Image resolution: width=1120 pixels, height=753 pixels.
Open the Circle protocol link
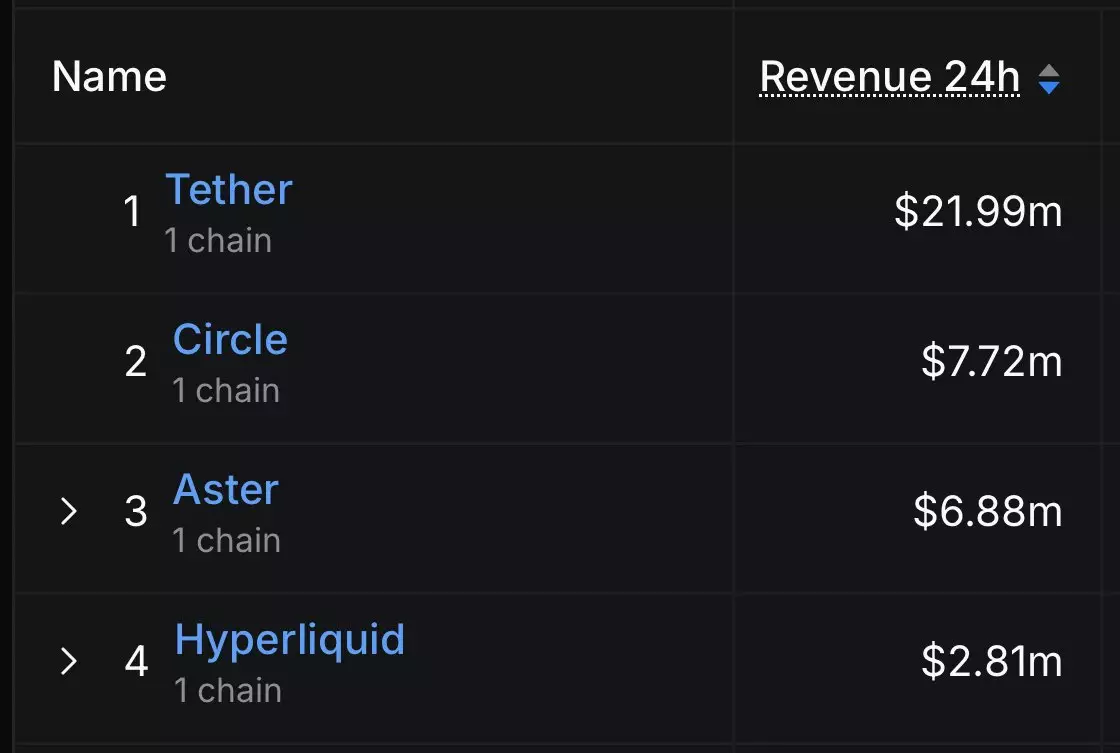(x=230, y=339)
